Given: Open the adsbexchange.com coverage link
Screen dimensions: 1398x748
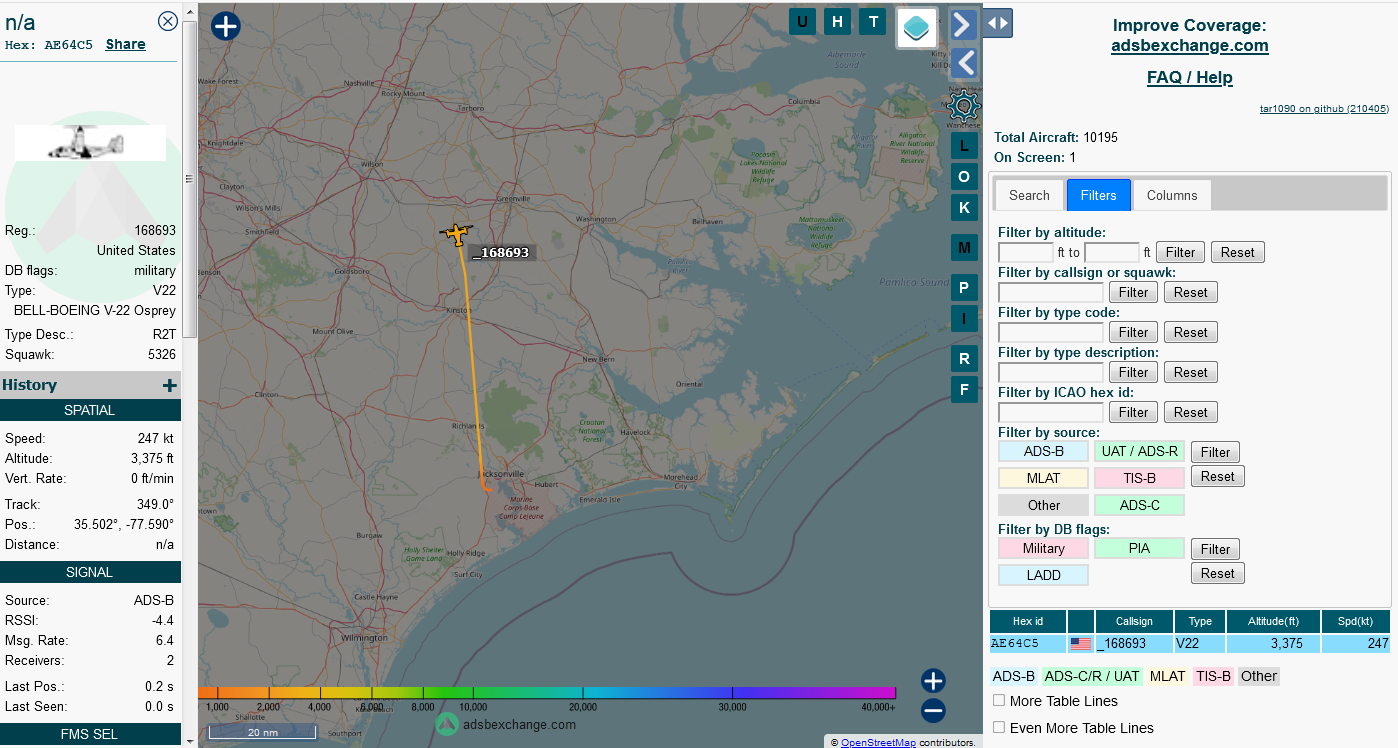Looking at the screenshot, I should tap(1190, 45).
